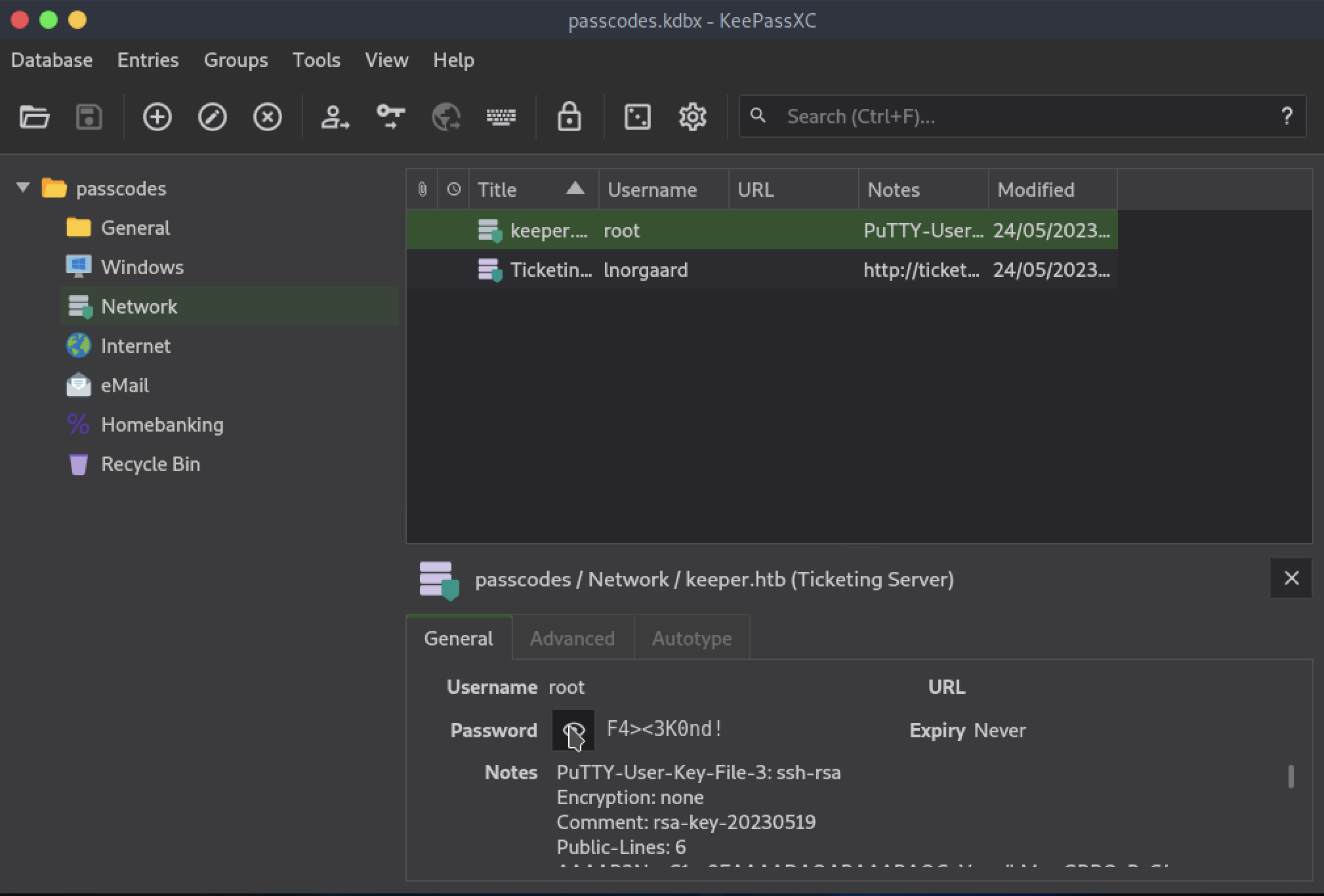Open the Tools menu
This screenshot has width=1324, height=896.
coord(317,60)
